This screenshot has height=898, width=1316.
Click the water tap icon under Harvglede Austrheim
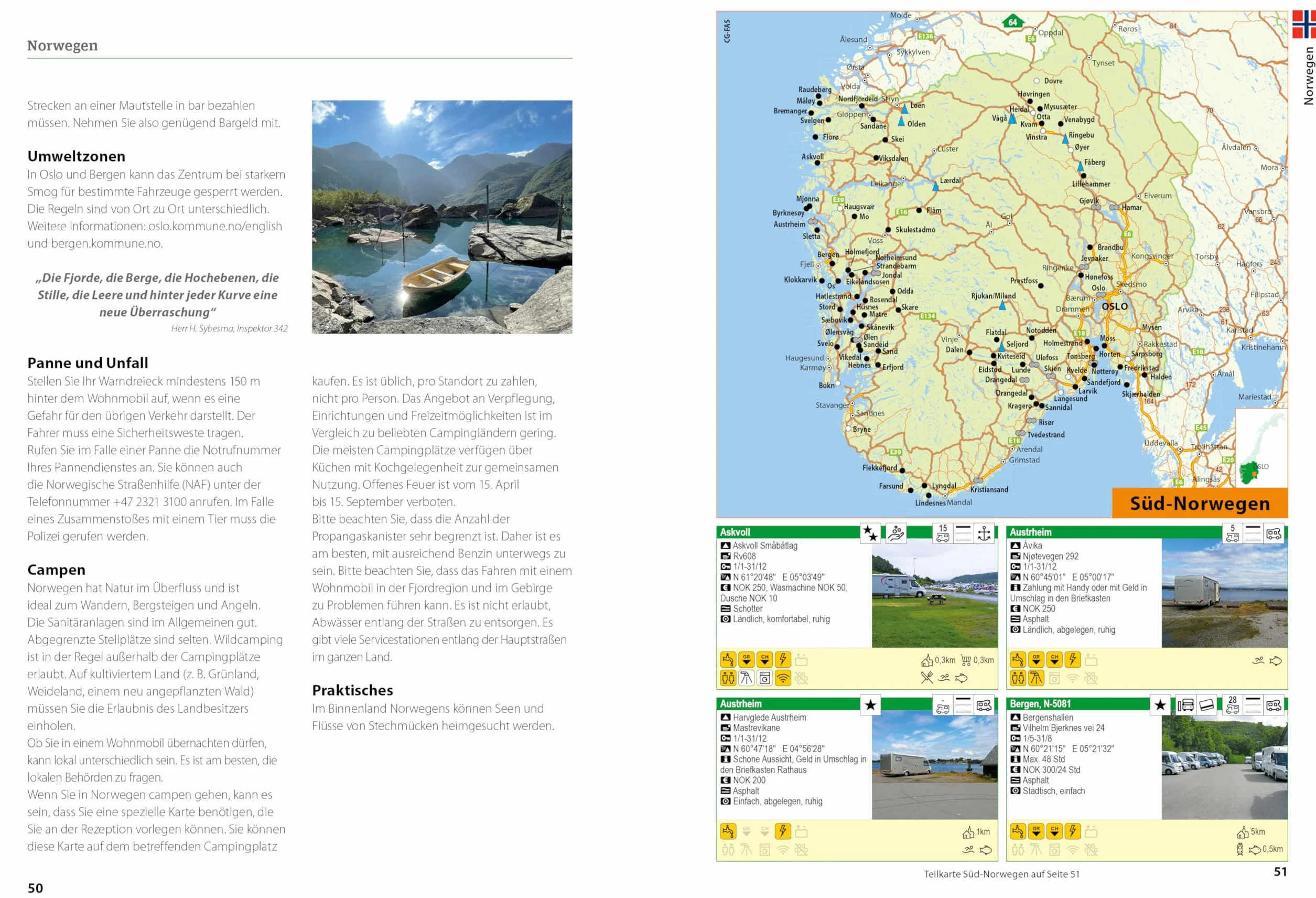(x=728, y=831)
